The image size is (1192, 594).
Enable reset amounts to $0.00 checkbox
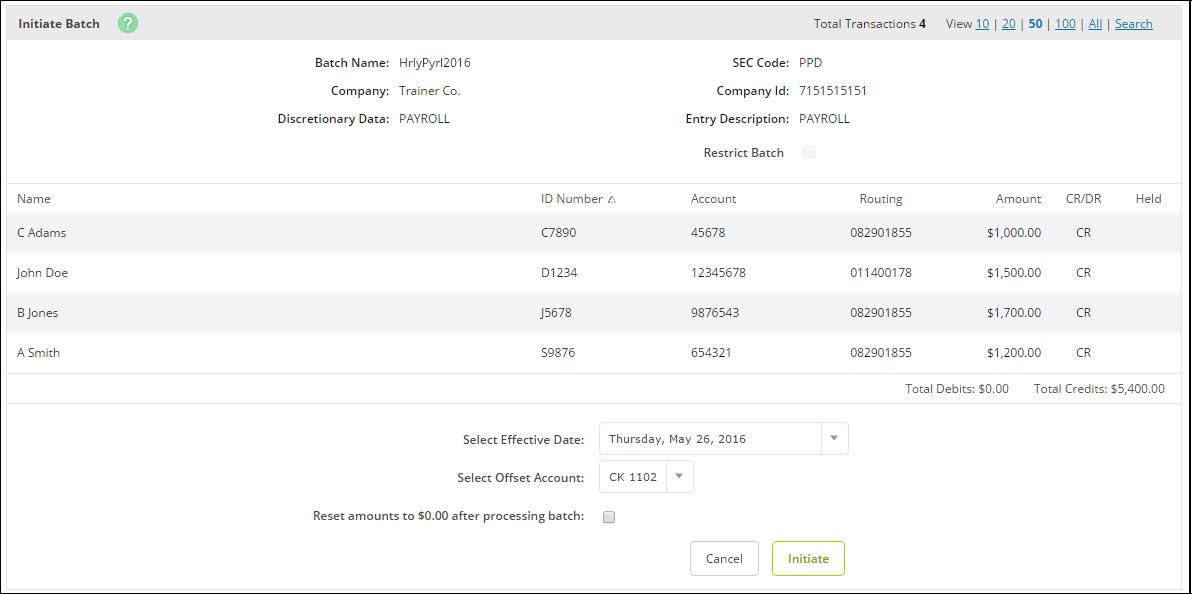(608, 517)
